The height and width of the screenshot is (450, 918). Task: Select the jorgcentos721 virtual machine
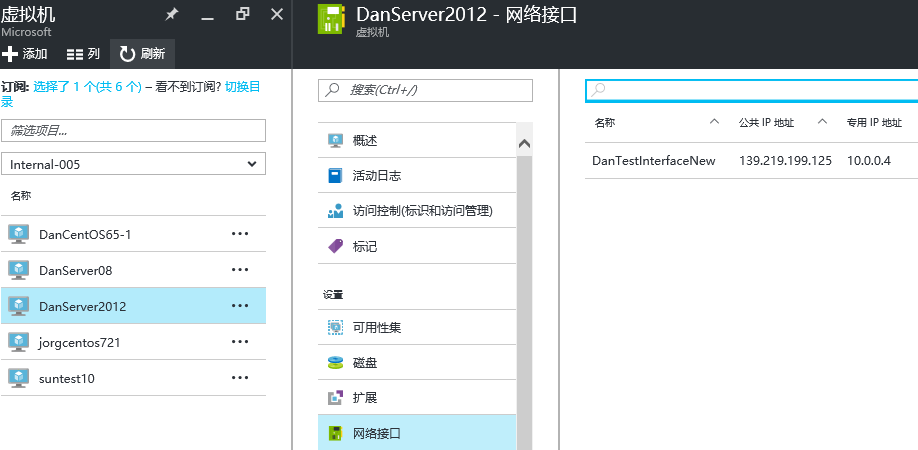click(x=82, y=342)
